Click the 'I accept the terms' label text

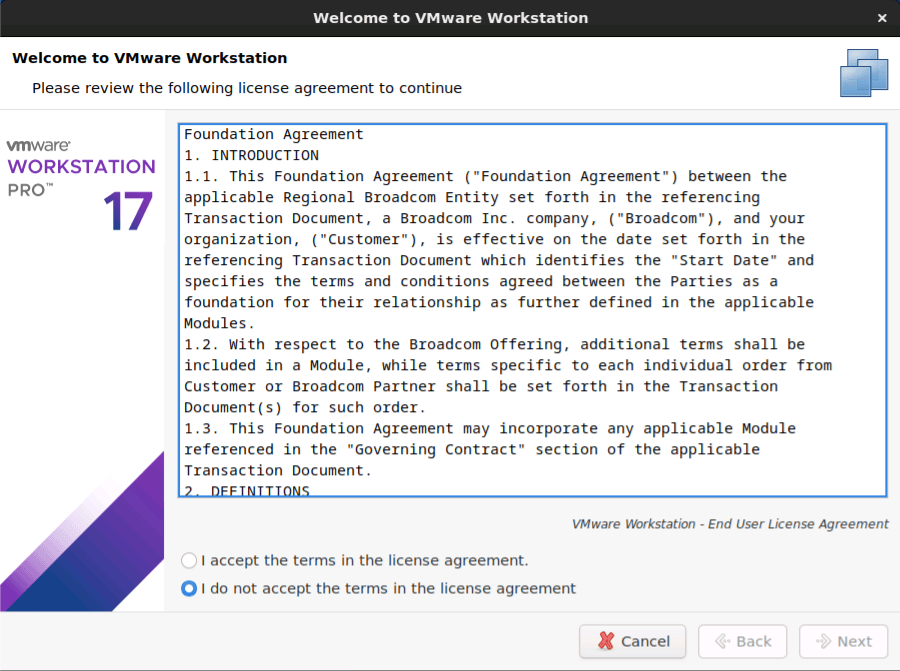pyautogui.click(x=364, y=561)
